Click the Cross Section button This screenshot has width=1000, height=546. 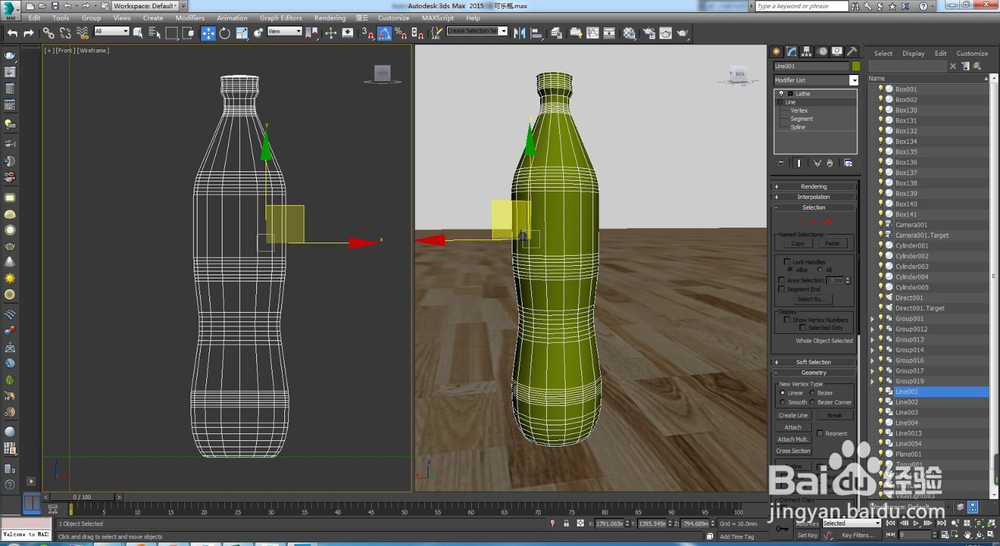click(793, 451)
